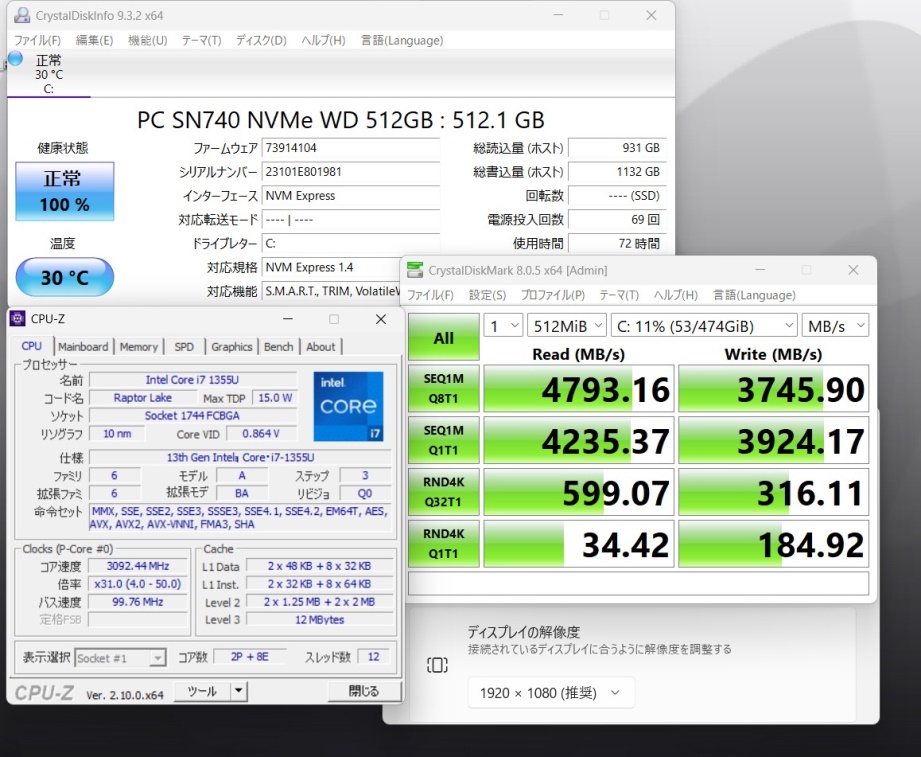921x757 pixels.
Task: Click the 正常 100 % health status button
Action: click(x=65, y=191)
